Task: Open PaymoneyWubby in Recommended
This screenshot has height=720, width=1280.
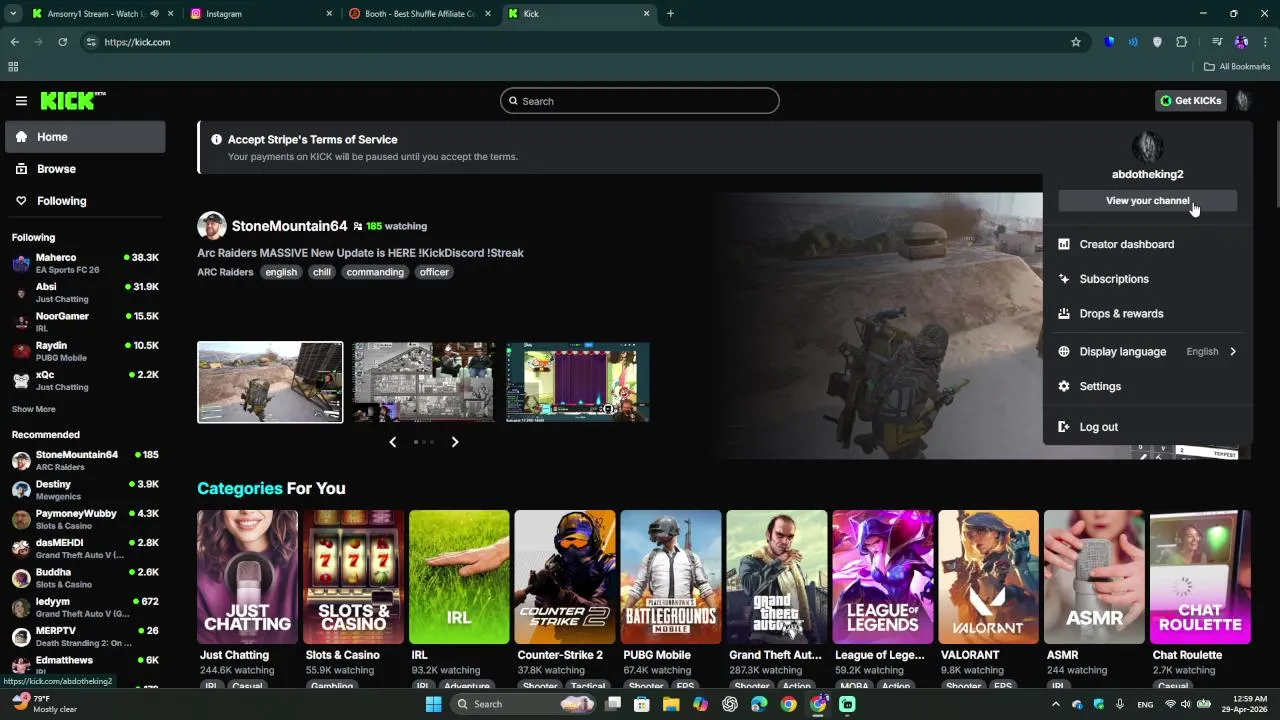Action: [85, 519]
